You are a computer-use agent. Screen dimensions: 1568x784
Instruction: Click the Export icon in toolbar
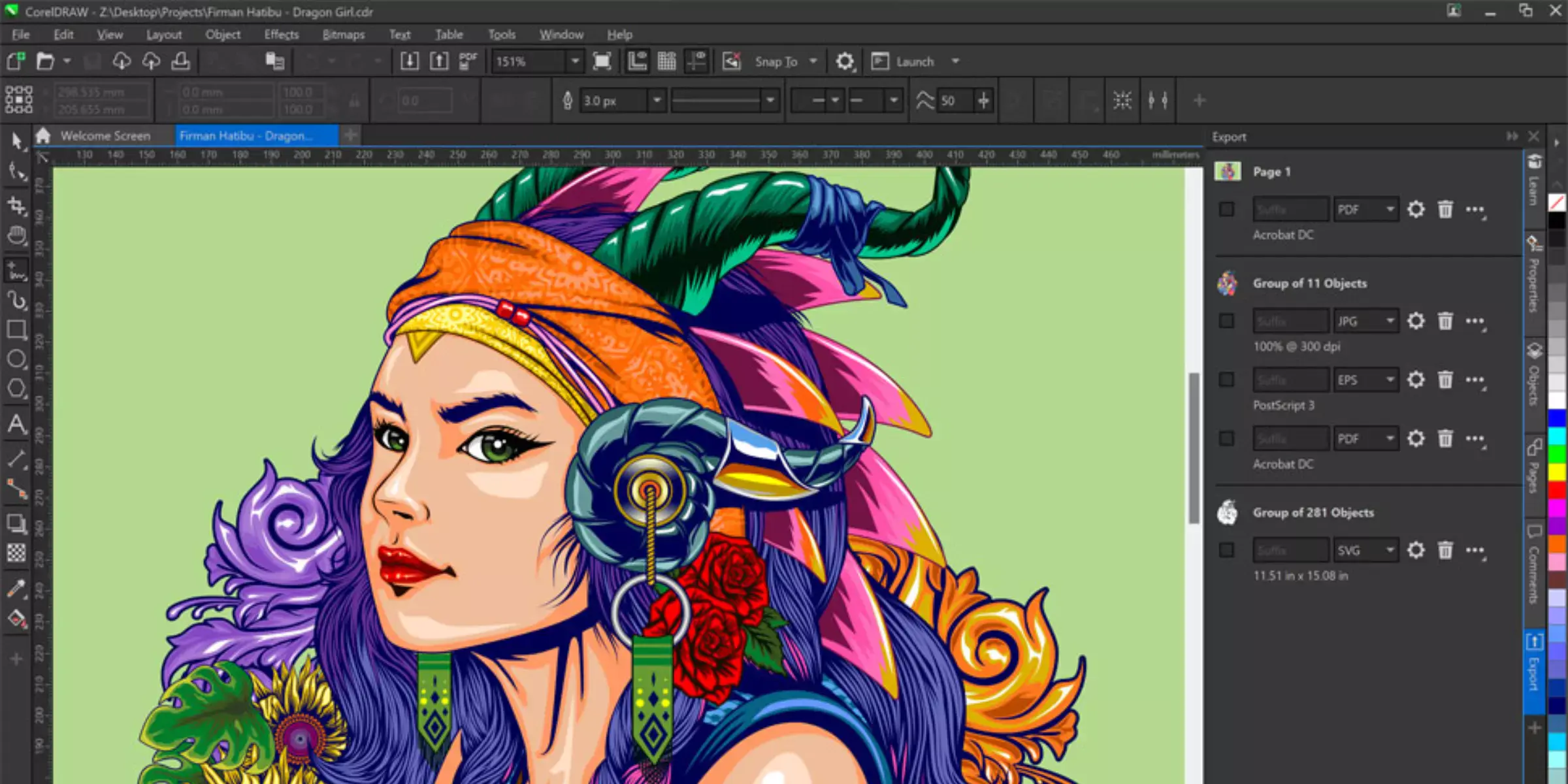pos(439,61)
